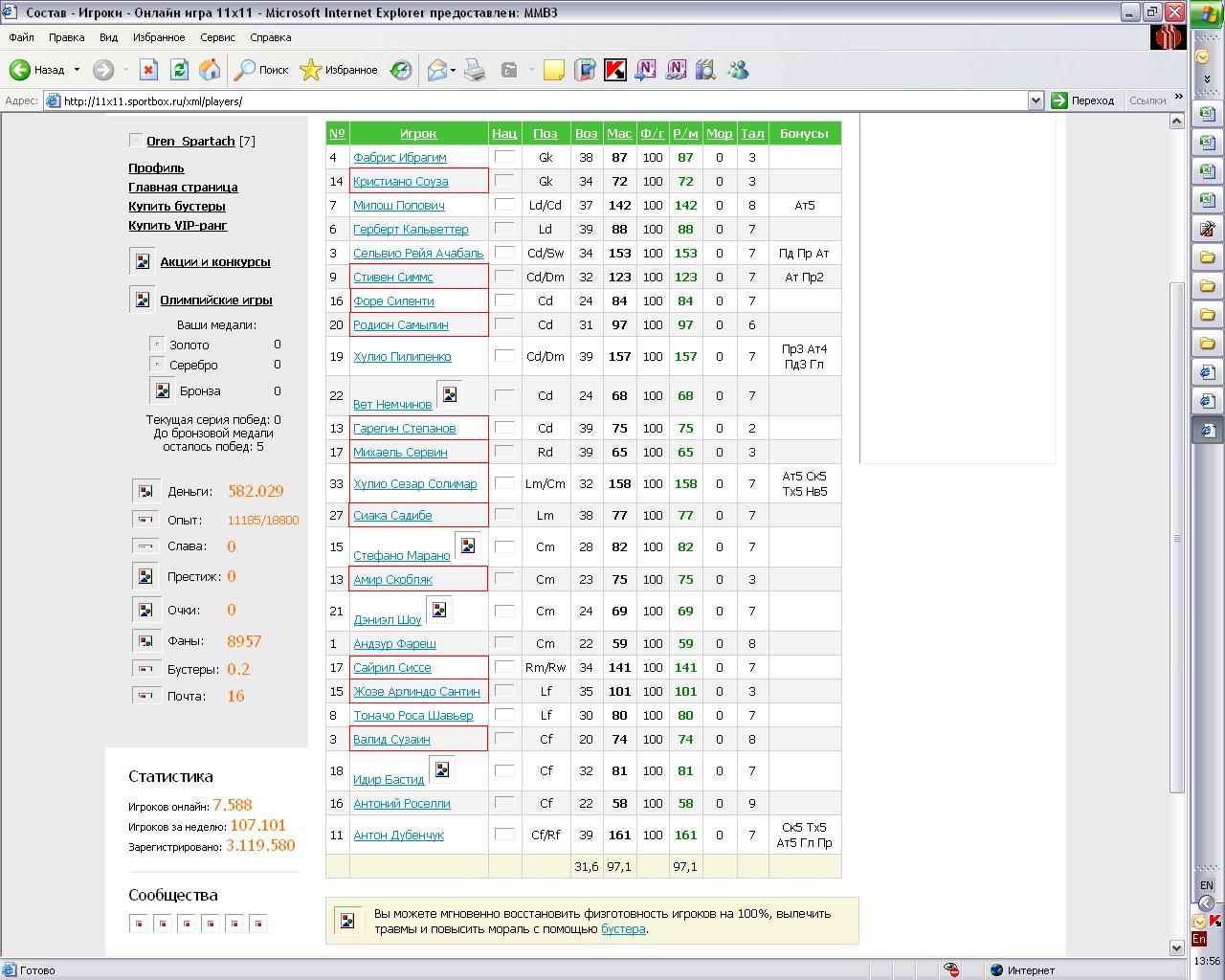Go to the browser Home icon
The width and height of the screenshot is (1225, 980).
210,70
